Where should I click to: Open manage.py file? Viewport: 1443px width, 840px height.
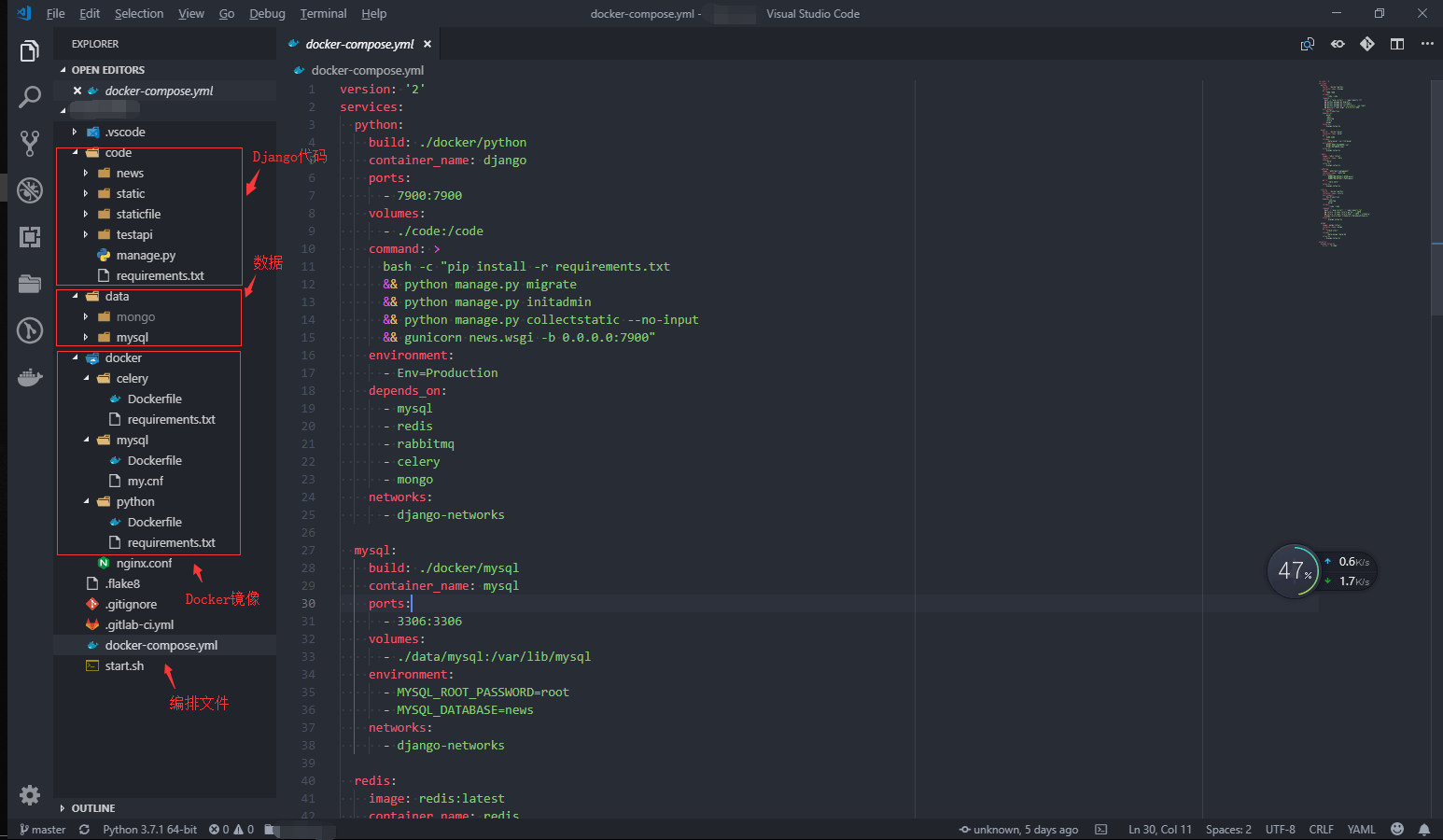point(146,256)
